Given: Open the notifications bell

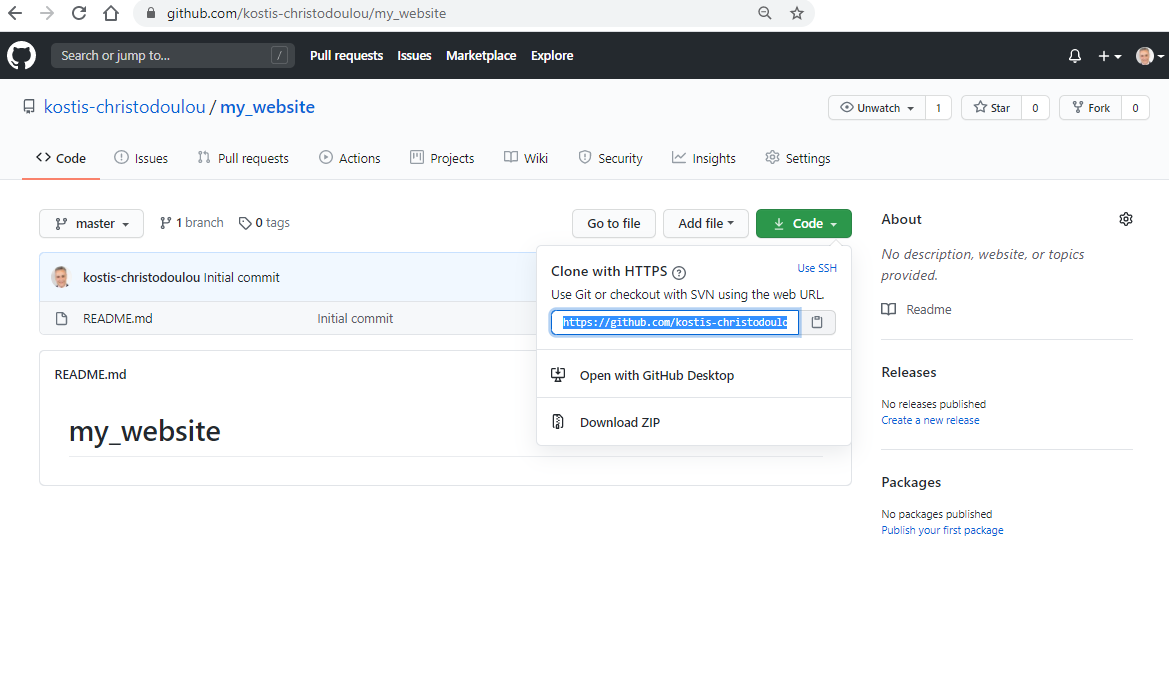Looking at the screenshot, I should tap(1075, 56).
